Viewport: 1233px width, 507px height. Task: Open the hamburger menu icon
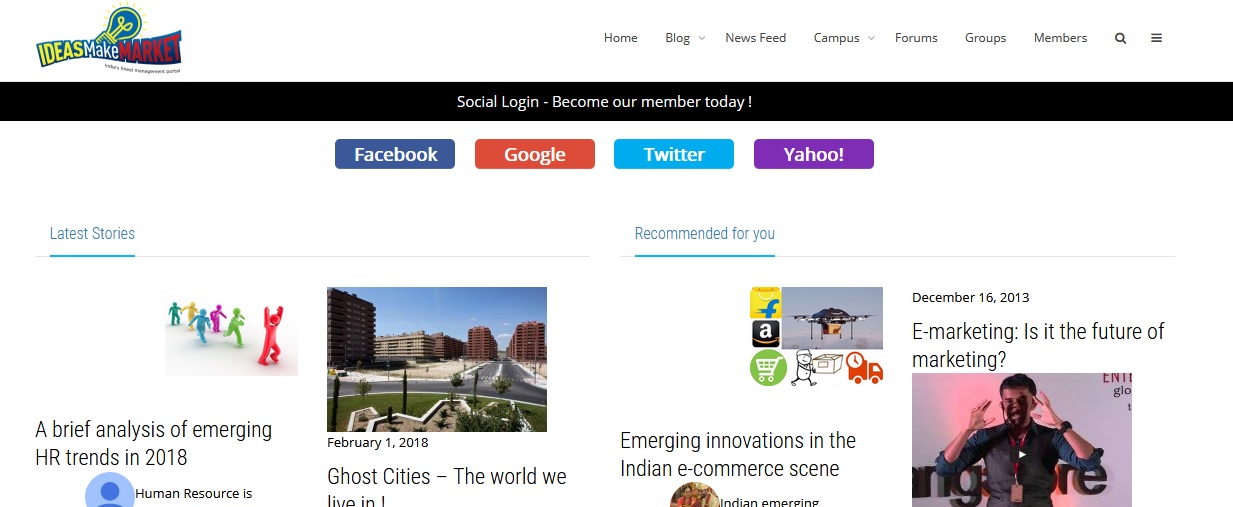[x=1156, y=38]
